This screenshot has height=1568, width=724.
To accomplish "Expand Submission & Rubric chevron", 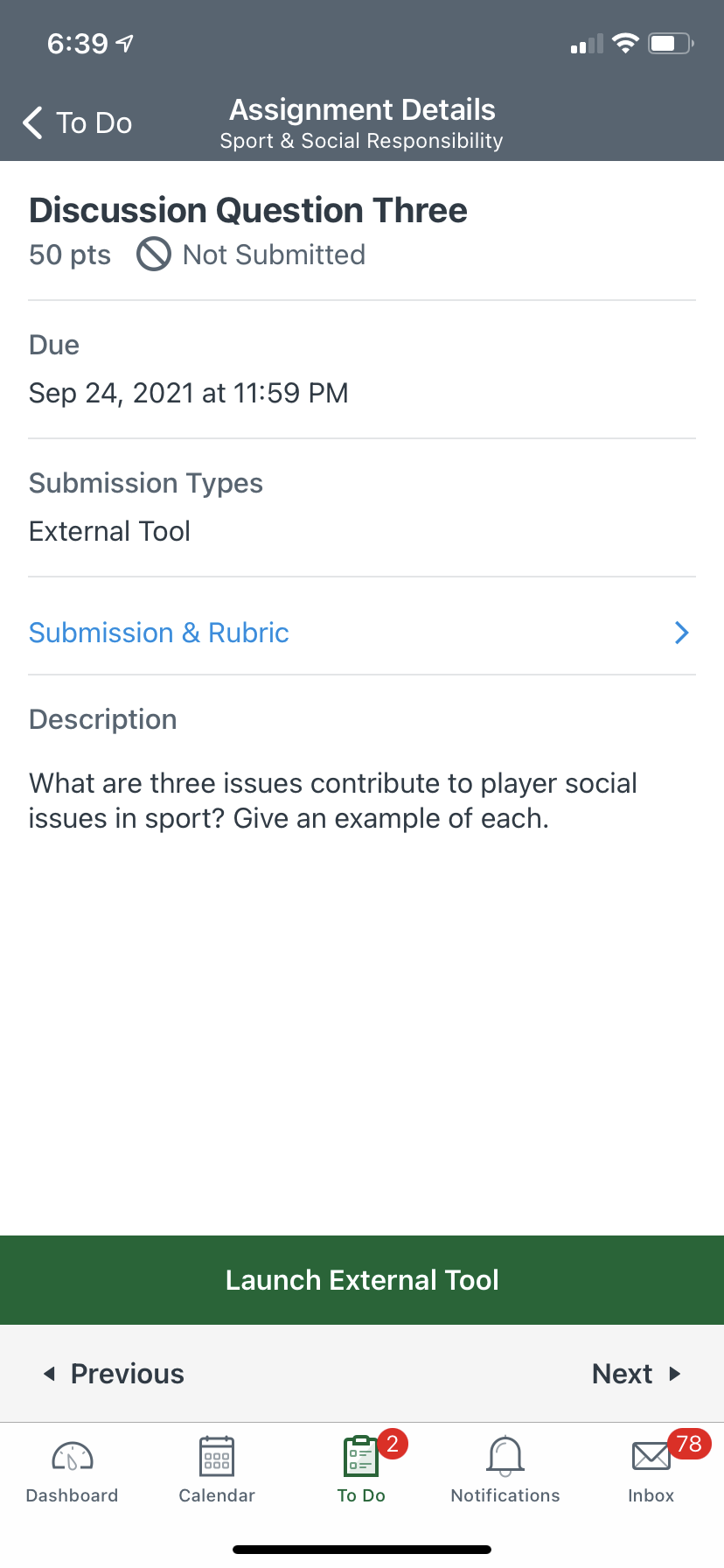I will pos(682,633).
